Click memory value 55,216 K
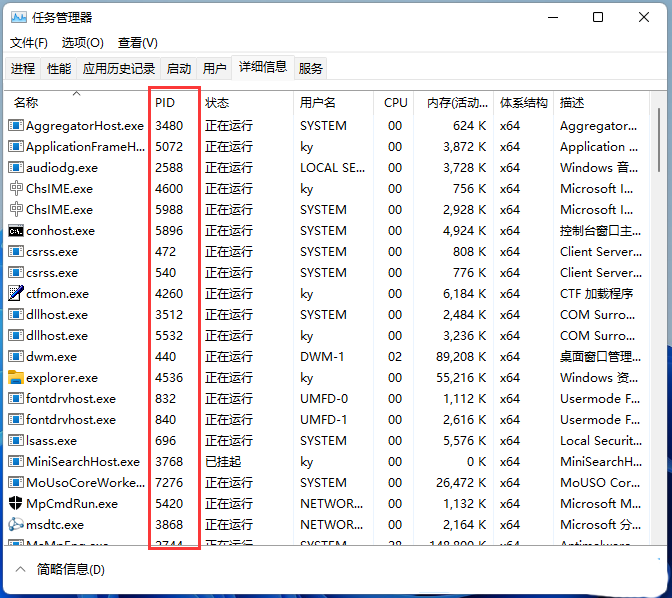The height and width of the screenshot is (598, 672). (461, 378)
